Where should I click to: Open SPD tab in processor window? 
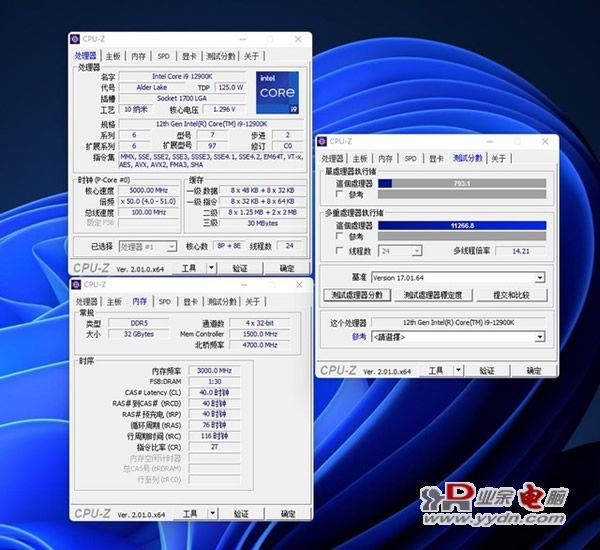pos(163,56)
